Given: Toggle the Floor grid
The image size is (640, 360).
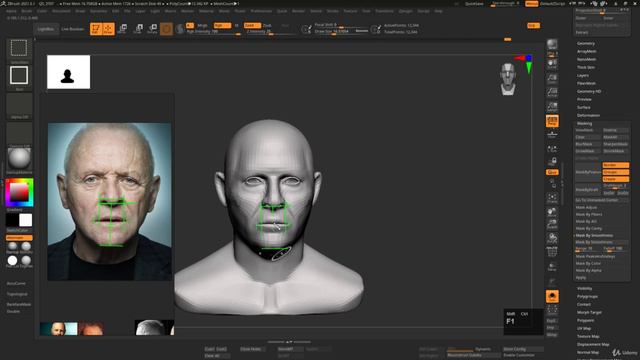Looking at the screenshot, I should 552,134.
